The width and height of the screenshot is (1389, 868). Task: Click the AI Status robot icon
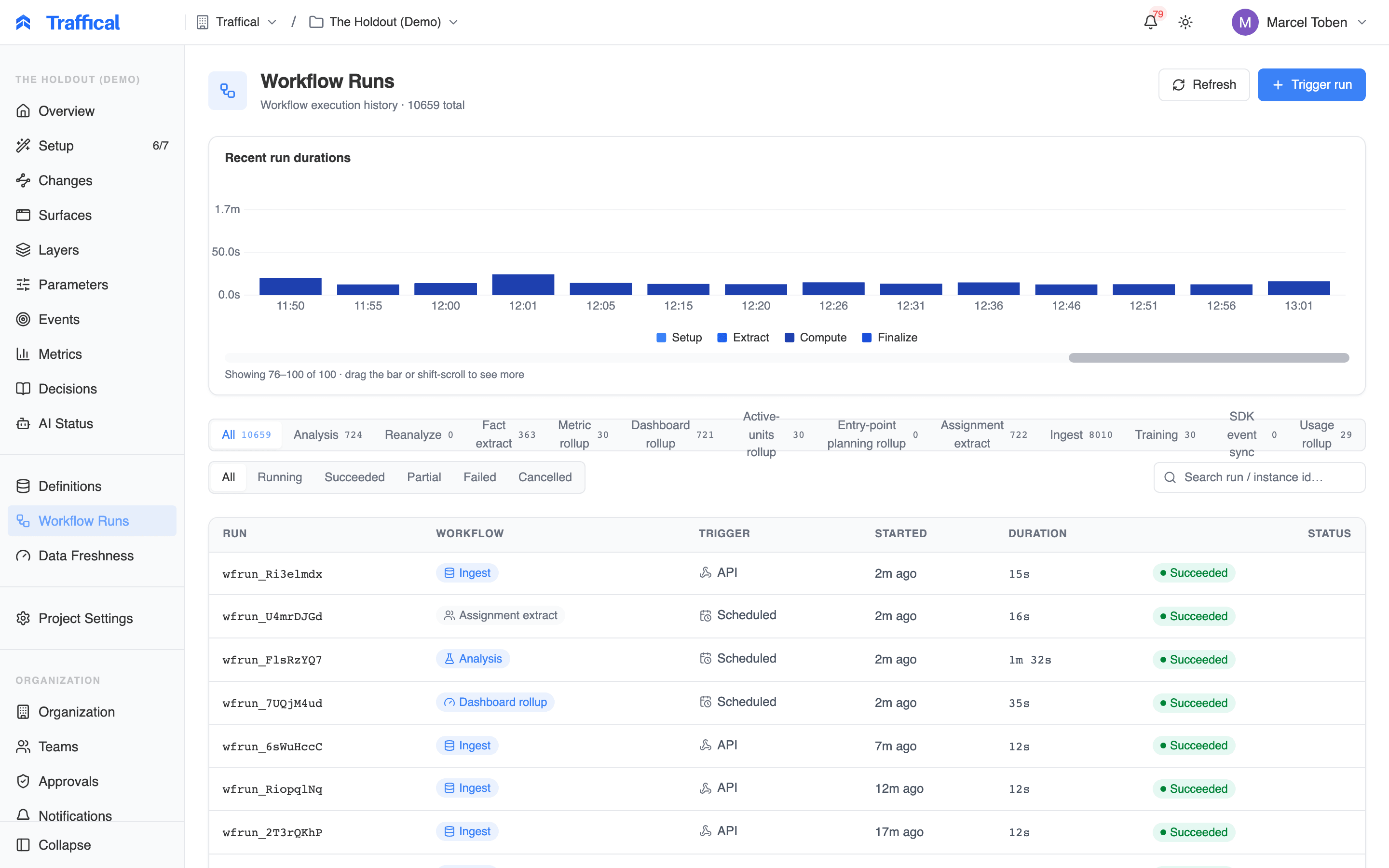[23, 423]
